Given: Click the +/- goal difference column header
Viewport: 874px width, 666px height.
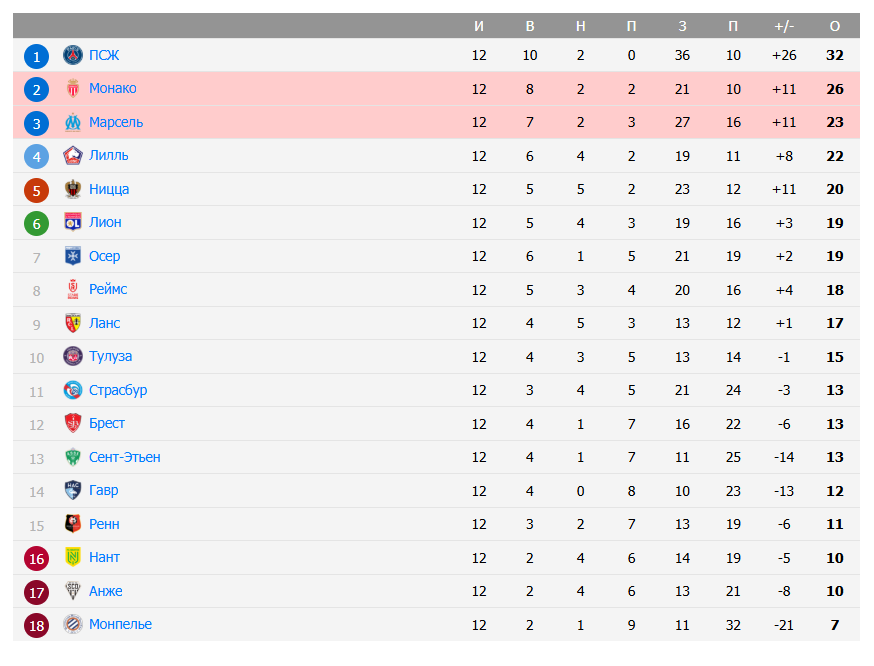Looking at the screenshot, I should [784, 26].
